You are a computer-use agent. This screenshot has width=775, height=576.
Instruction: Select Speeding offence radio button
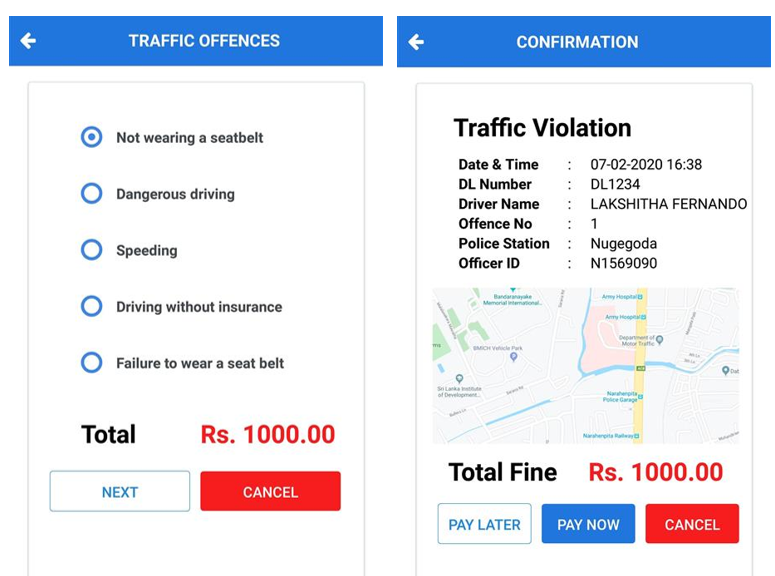[91, 250]
